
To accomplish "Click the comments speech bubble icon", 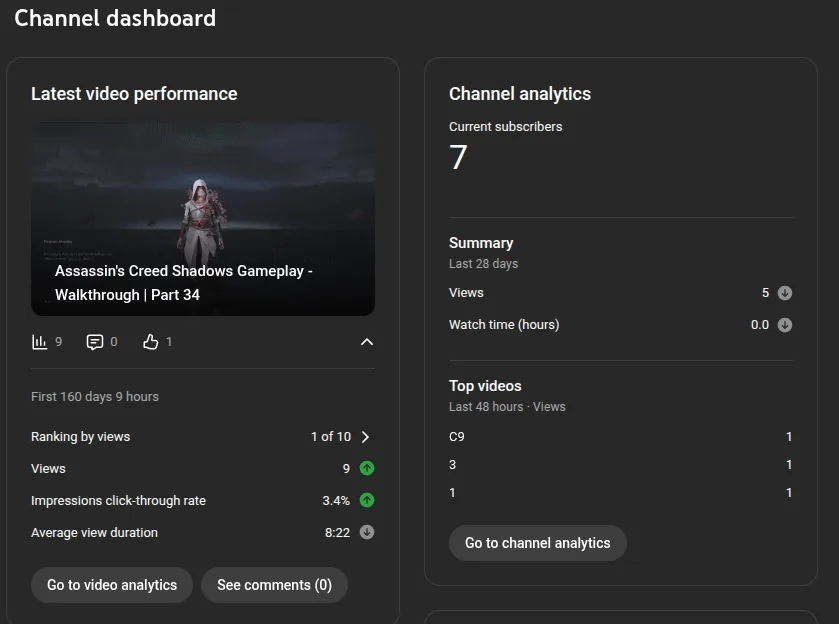I will (x=95, y=341).
